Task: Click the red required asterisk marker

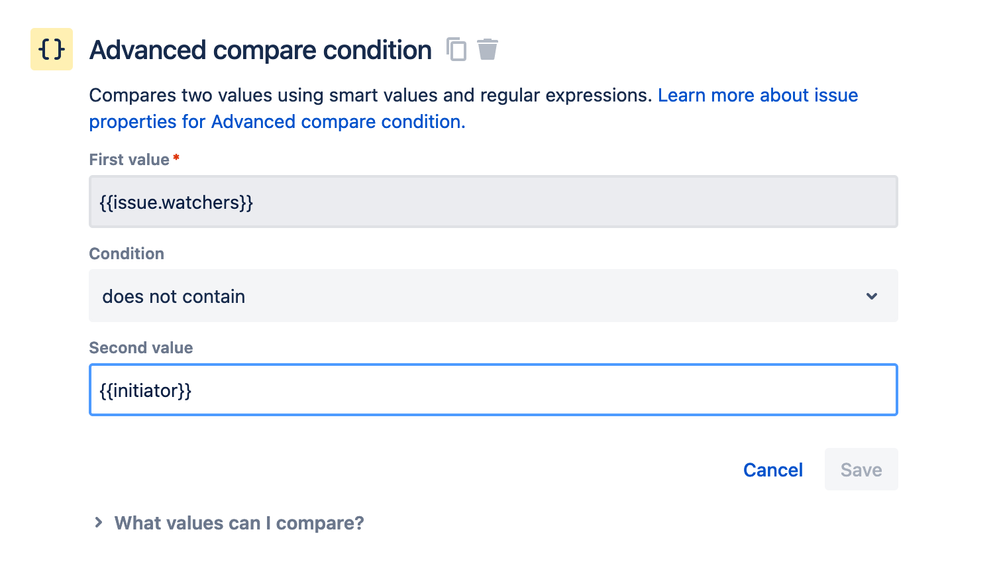Action: click(x=177, y=159)
